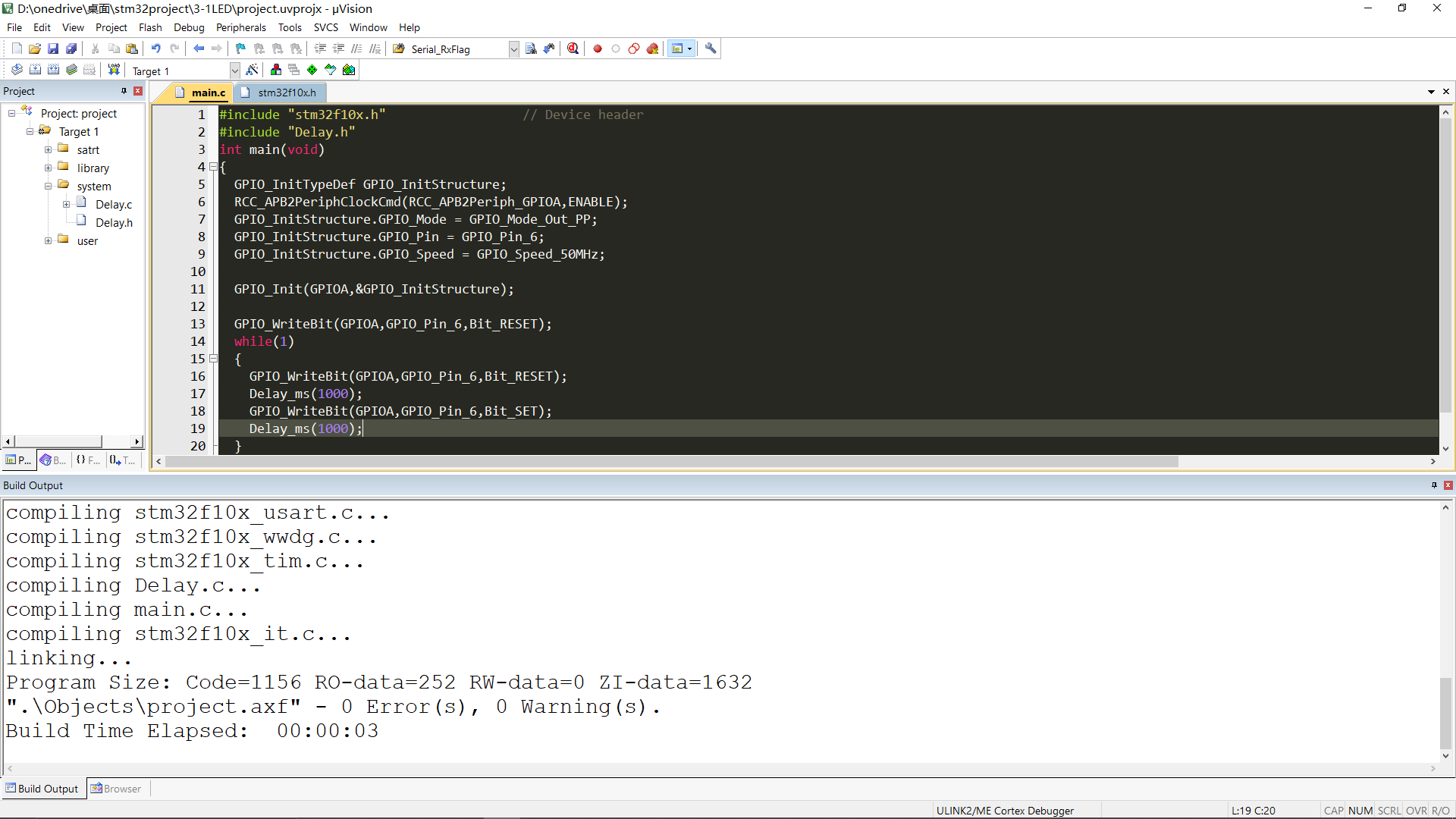This screenshot has width=1456, height=819.
Task: Open Configuration wrench icon
Action: point(711,49)
